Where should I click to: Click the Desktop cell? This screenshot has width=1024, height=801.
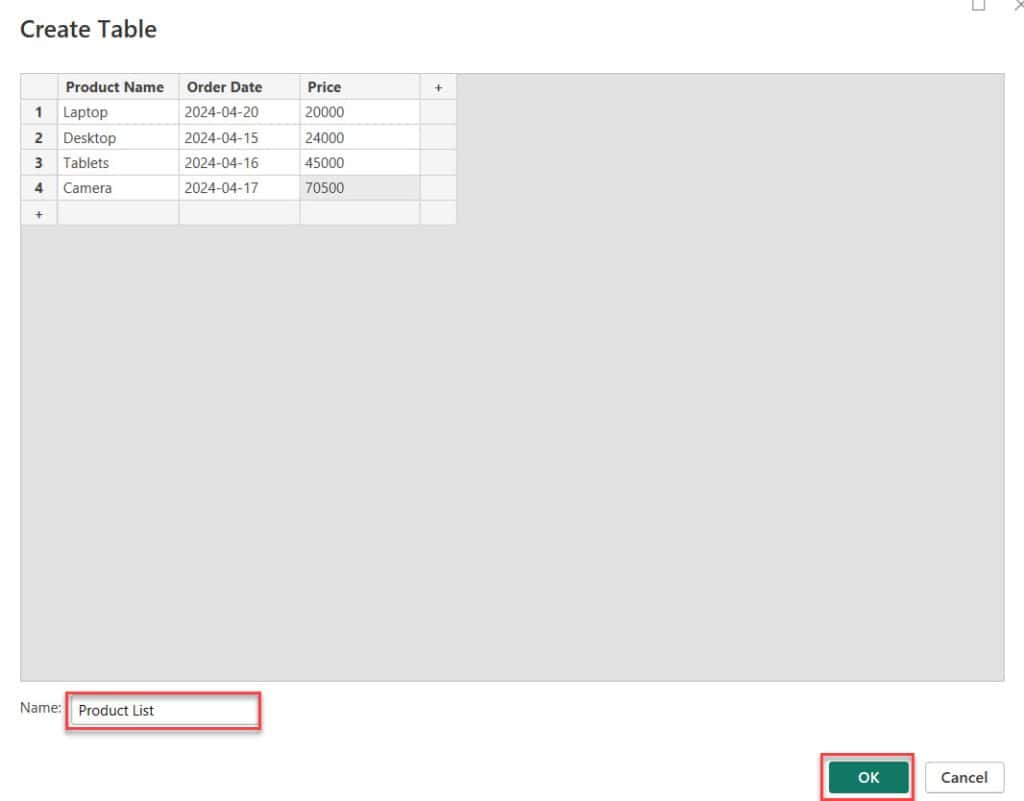[118, 138]
